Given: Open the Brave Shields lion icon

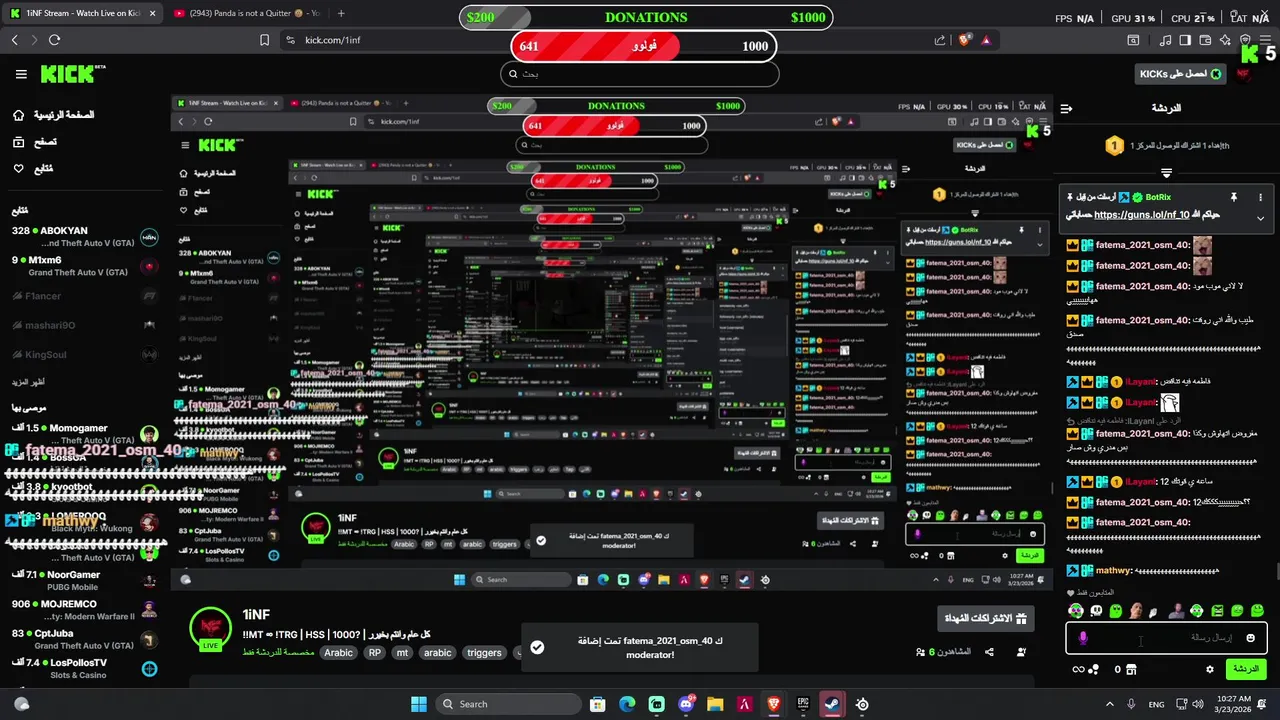Looking at the screenshot, I should pos(965,40).
